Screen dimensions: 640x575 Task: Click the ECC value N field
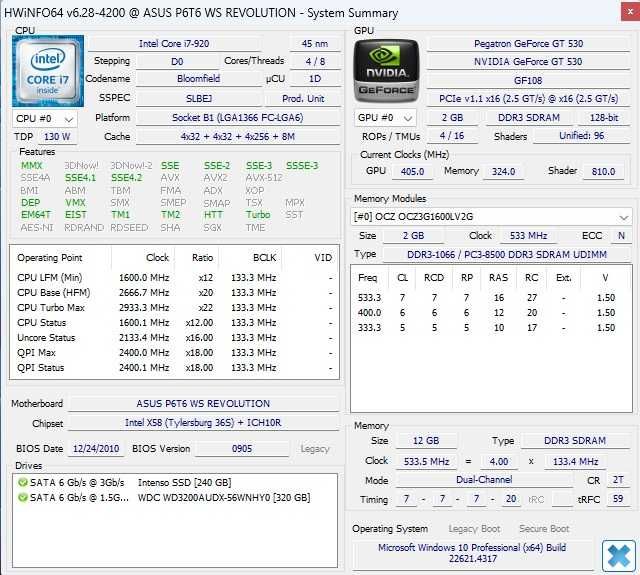point(621,236)
